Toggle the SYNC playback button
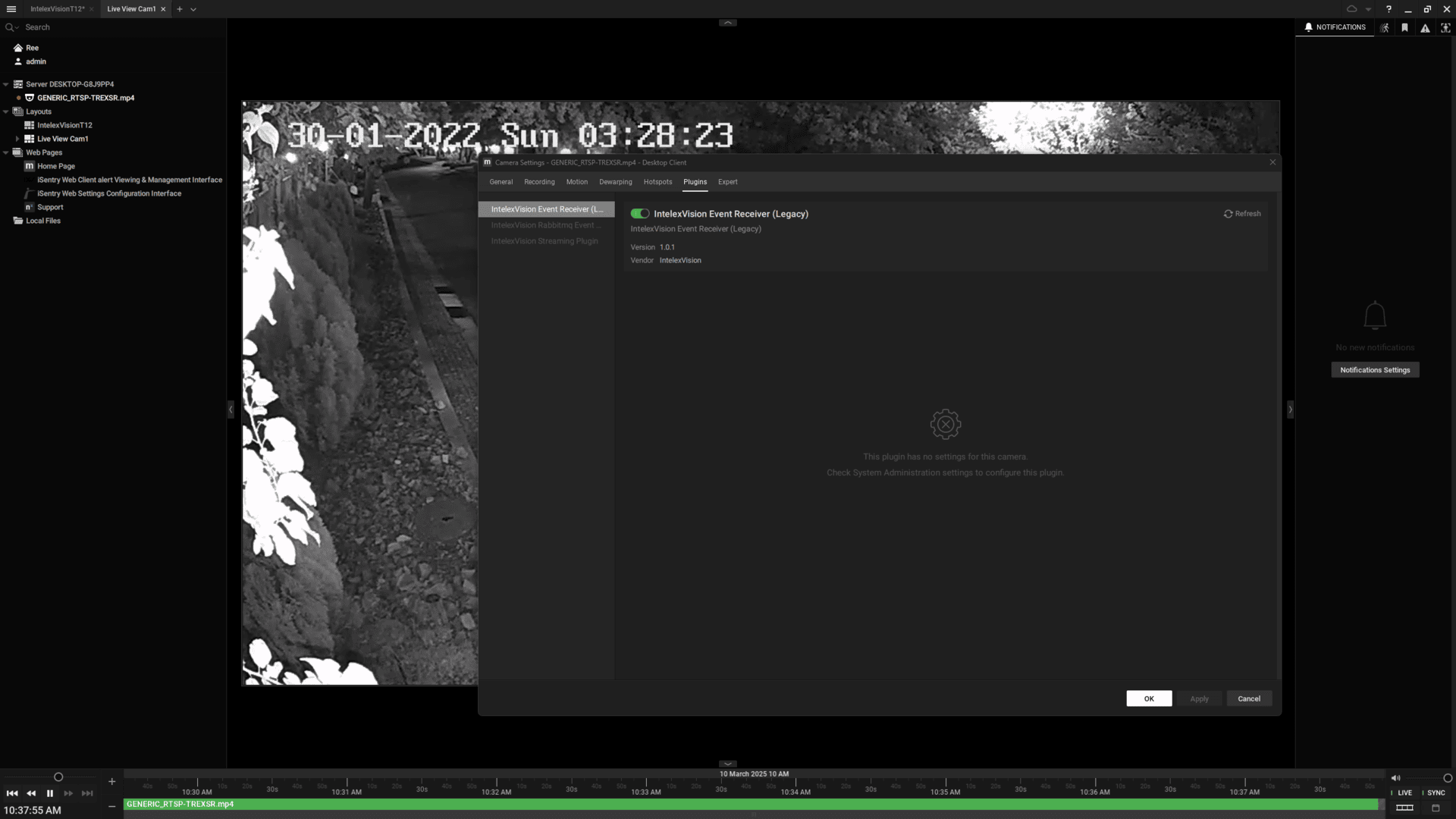This screenshot has height=819, width=1456. (x=1436, y=792)
